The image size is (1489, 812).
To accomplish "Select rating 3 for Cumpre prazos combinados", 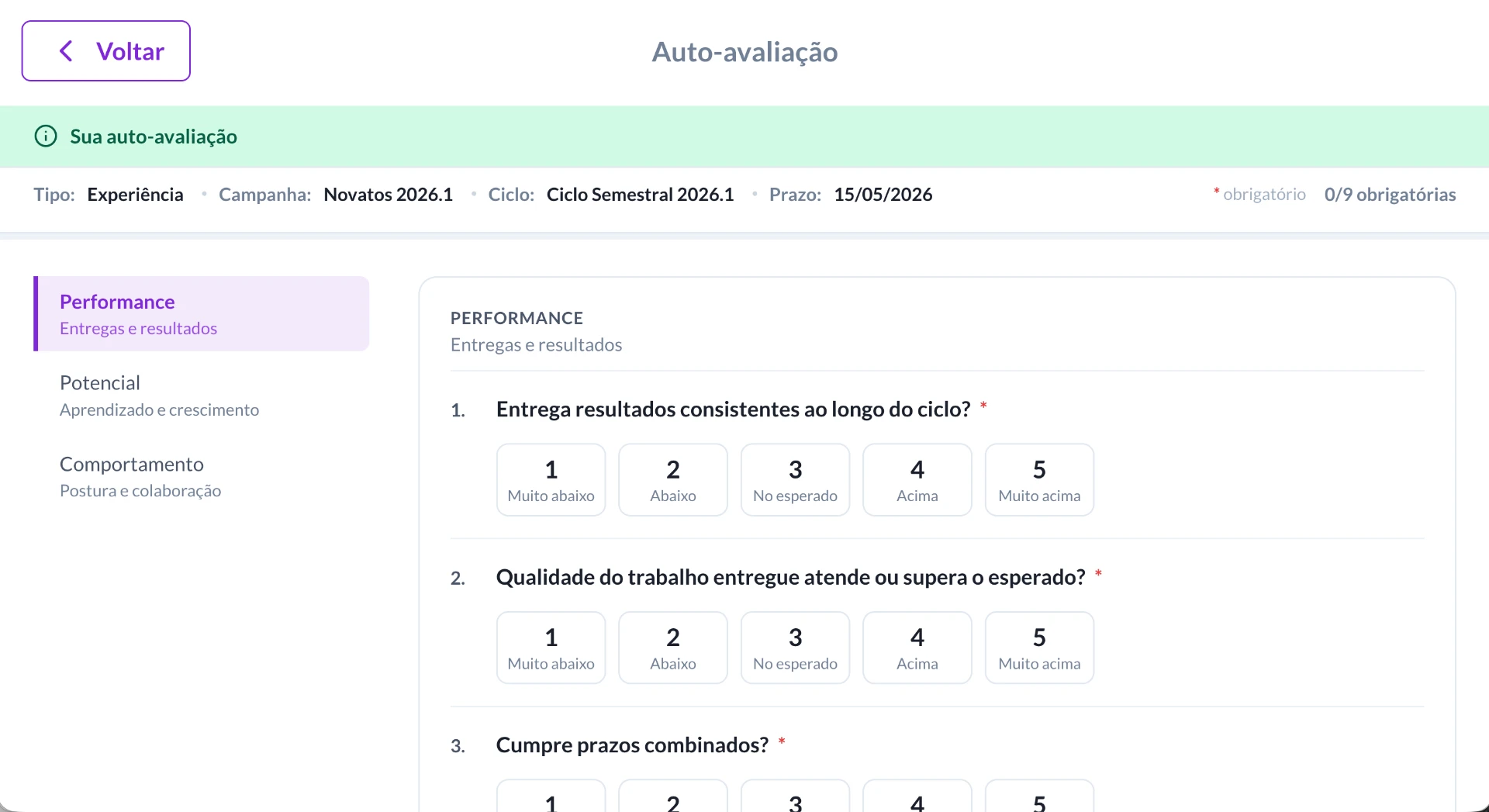I will [796, 796].
